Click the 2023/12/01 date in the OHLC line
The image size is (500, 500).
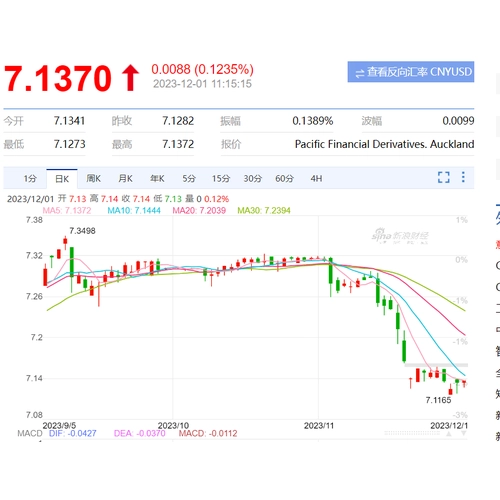30,199
